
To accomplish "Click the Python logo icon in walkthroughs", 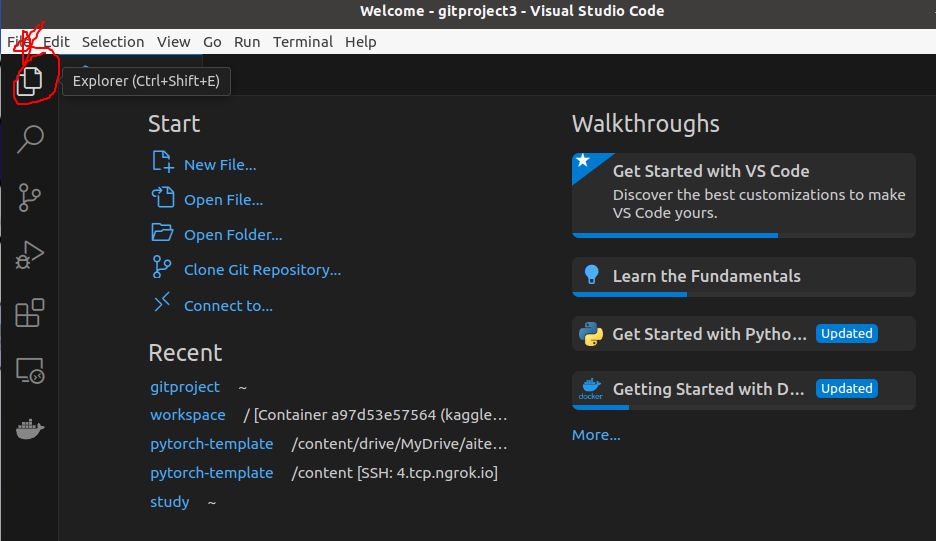I will pos(591,334).
